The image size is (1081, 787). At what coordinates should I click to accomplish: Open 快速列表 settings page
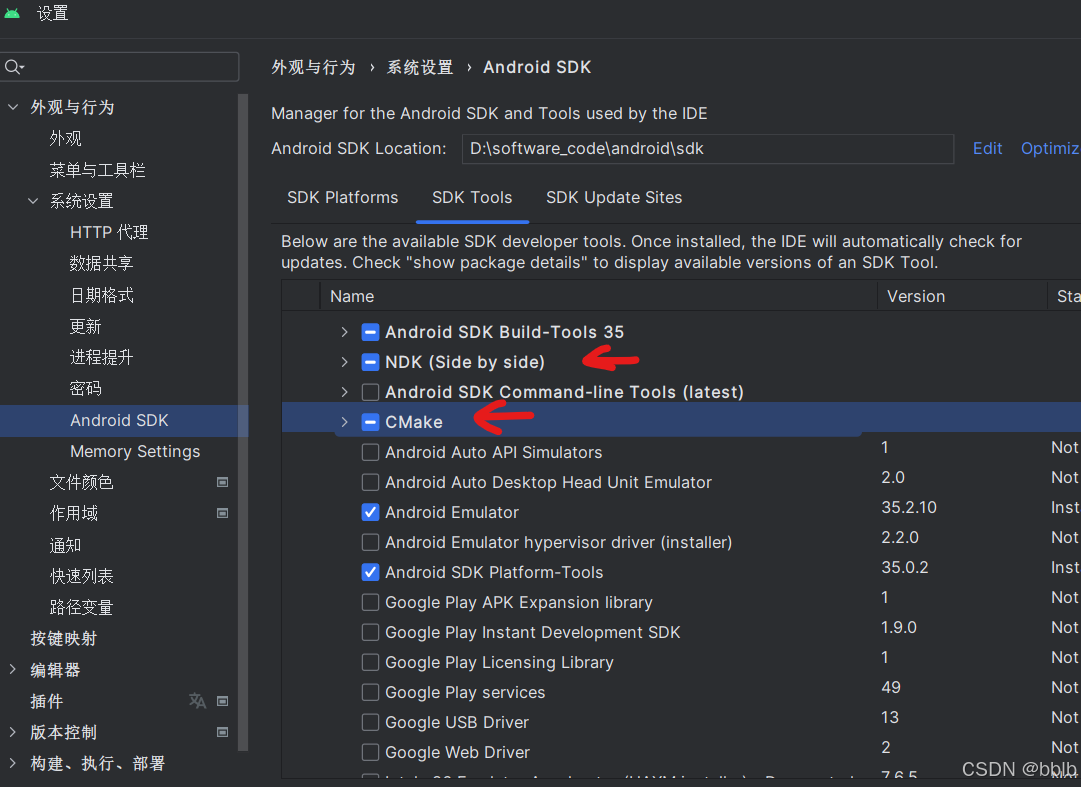[81, 576]
